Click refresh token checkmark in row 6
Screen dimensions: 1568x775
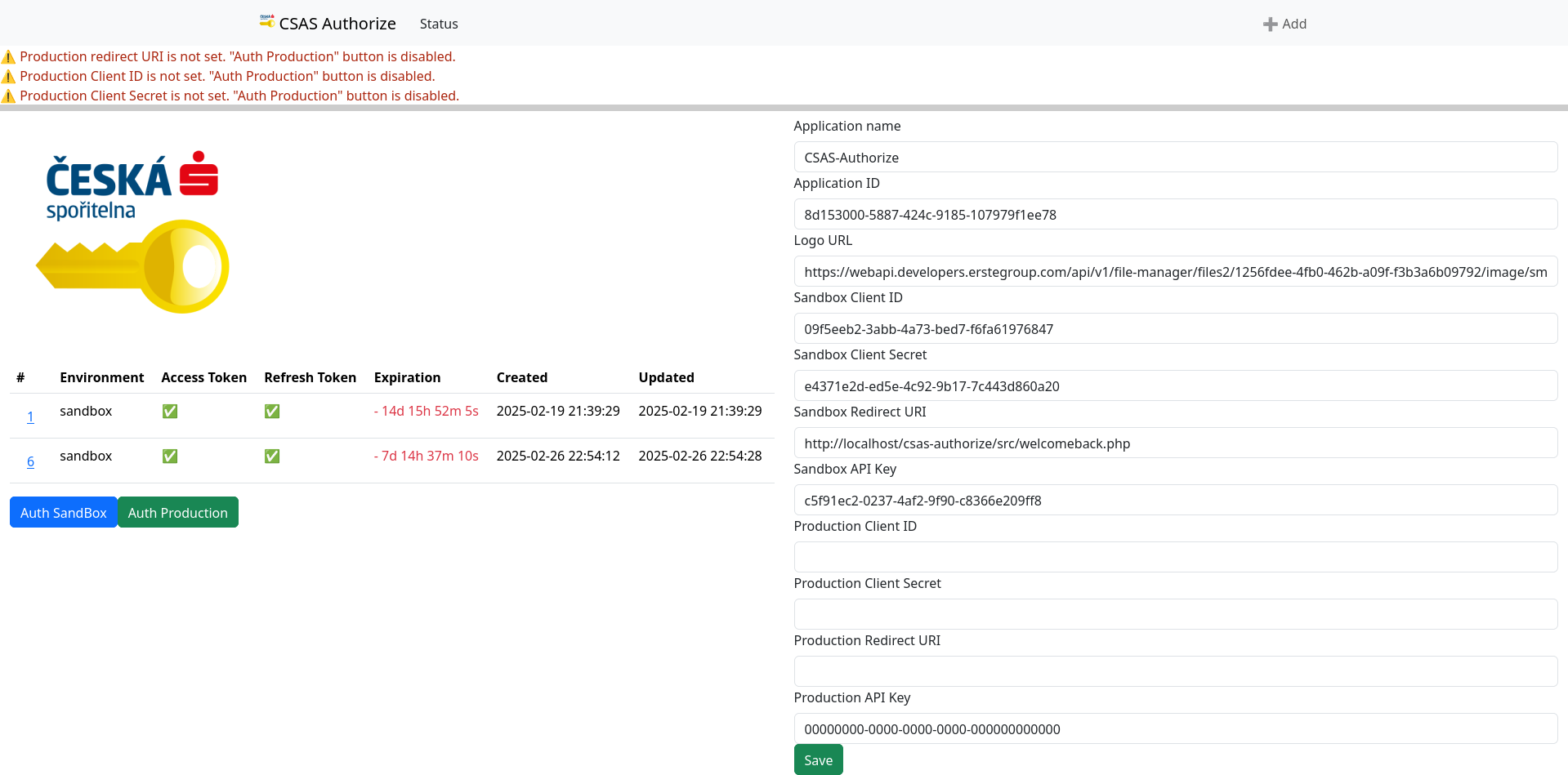(x=272, y=457)
